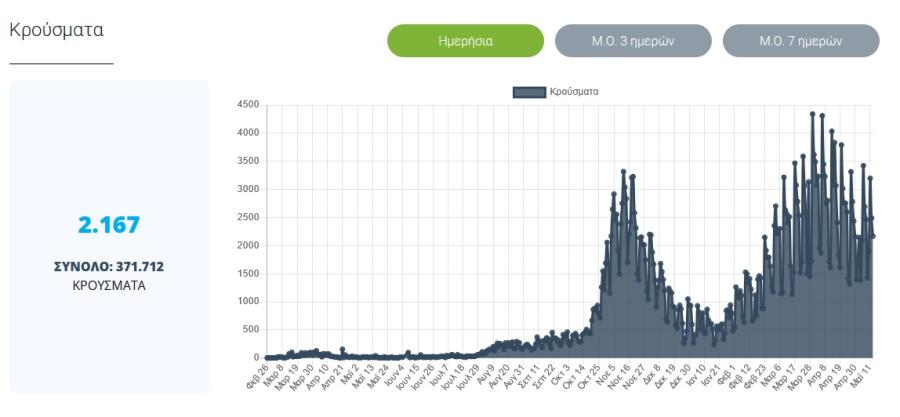Click the Αυγ 9 x-axis label

coord(486,374)
